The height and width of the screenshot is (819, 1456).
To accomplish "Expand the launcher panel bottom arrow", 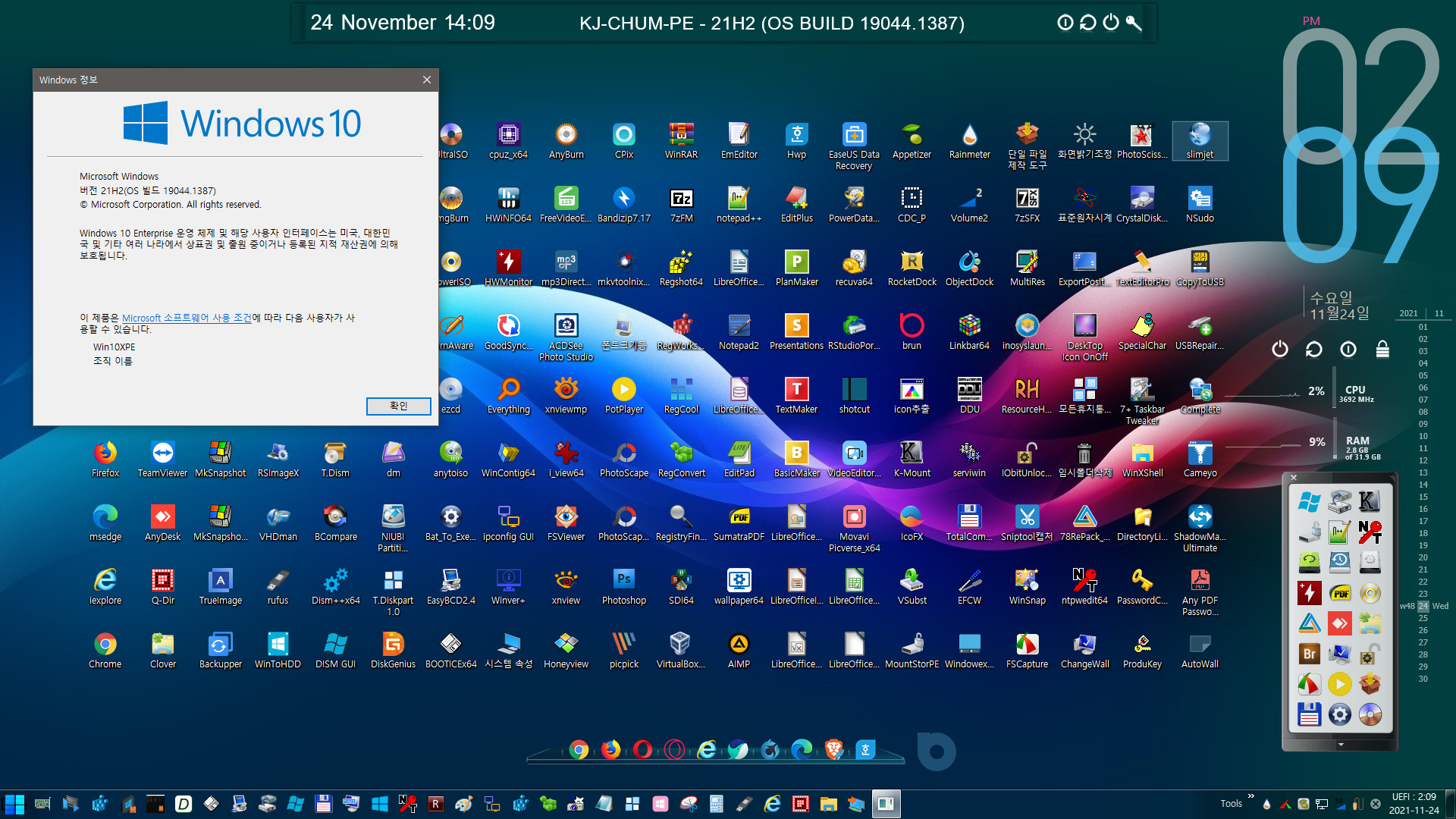I will coord(1340,745).
